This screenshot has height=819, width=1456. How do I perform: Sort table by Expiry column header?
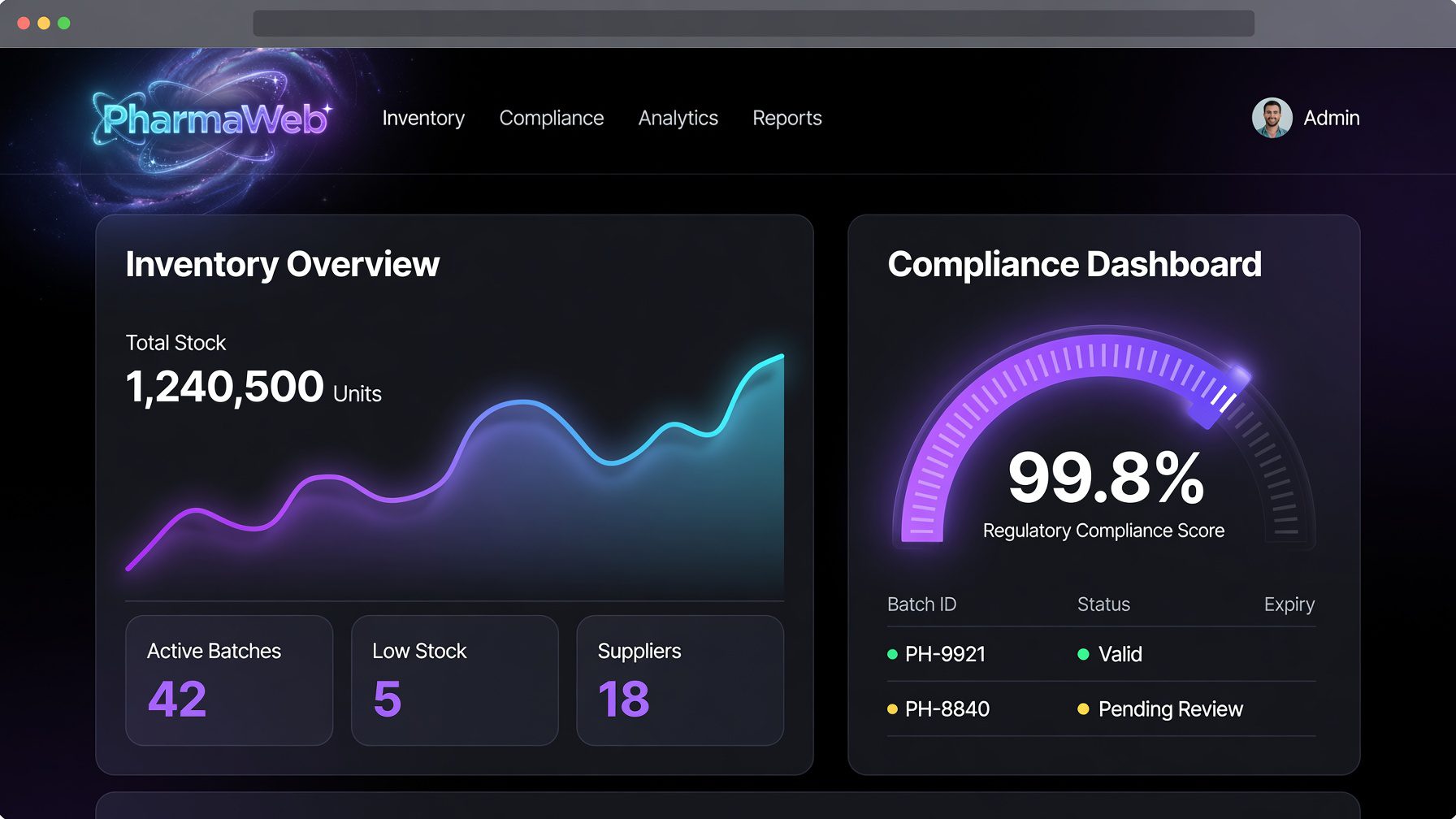(x=1289, y=604)
